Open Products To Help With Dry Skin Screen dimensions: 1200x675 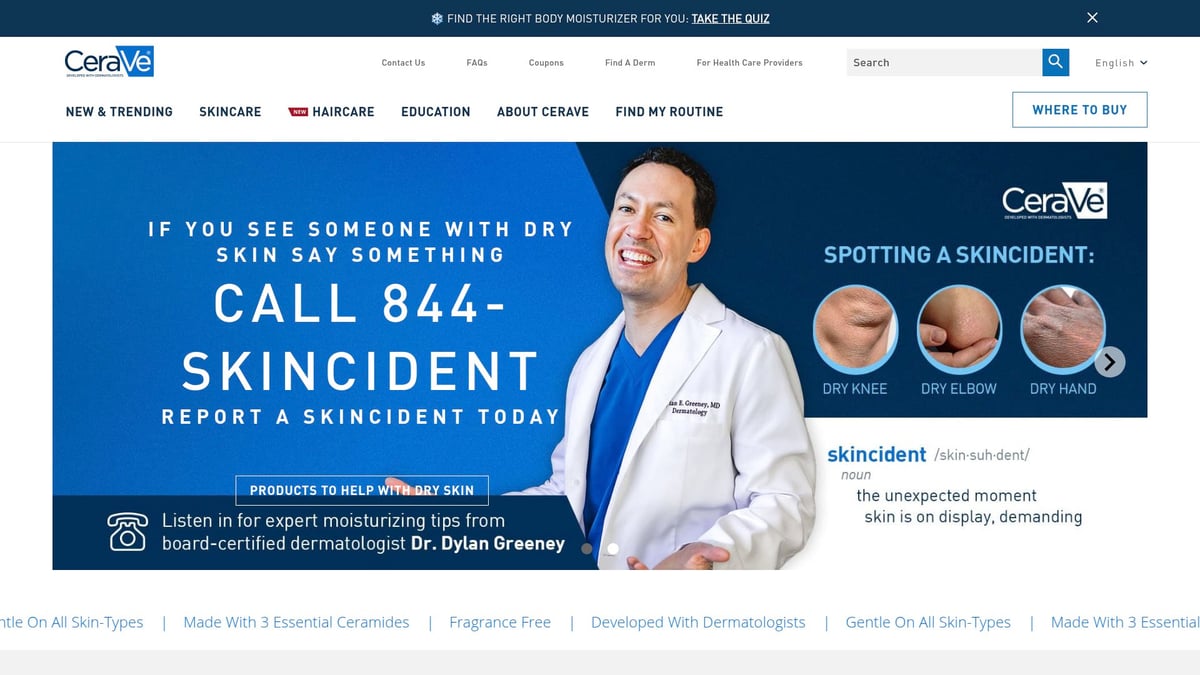point(362,490)
